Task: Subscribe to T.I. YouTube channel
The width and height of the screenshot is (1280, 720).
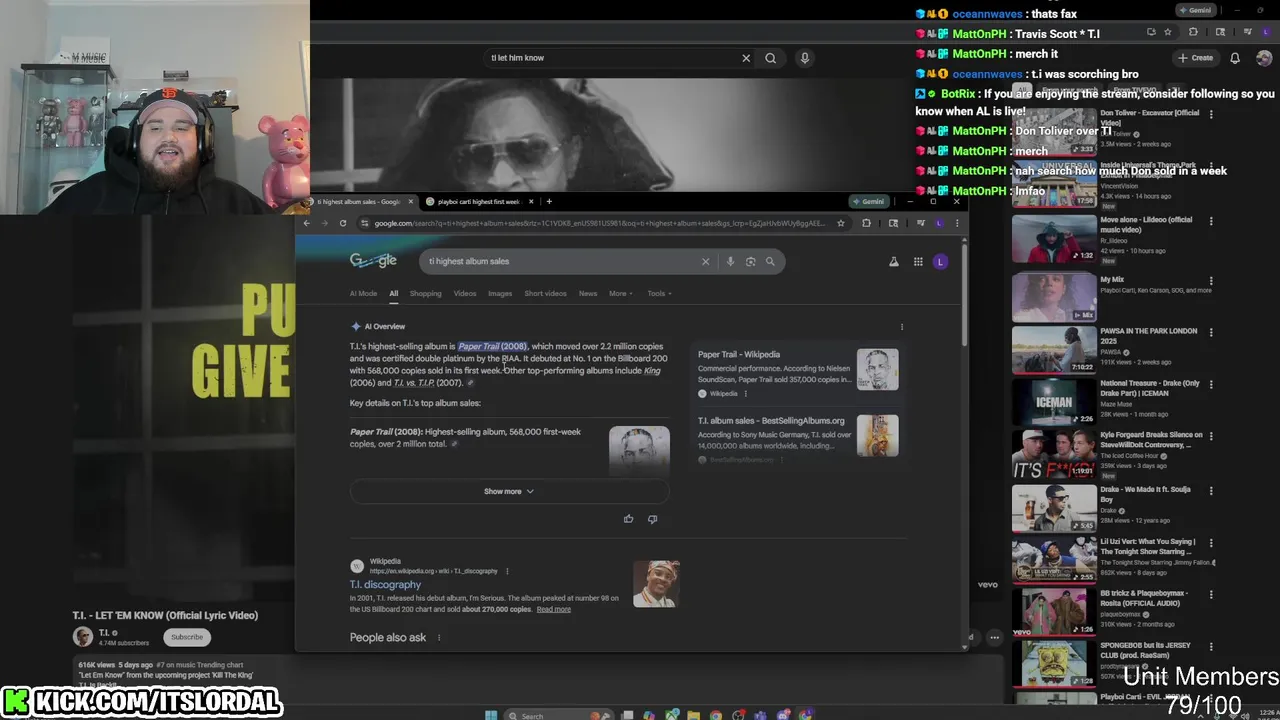Action: coord(187,637)
